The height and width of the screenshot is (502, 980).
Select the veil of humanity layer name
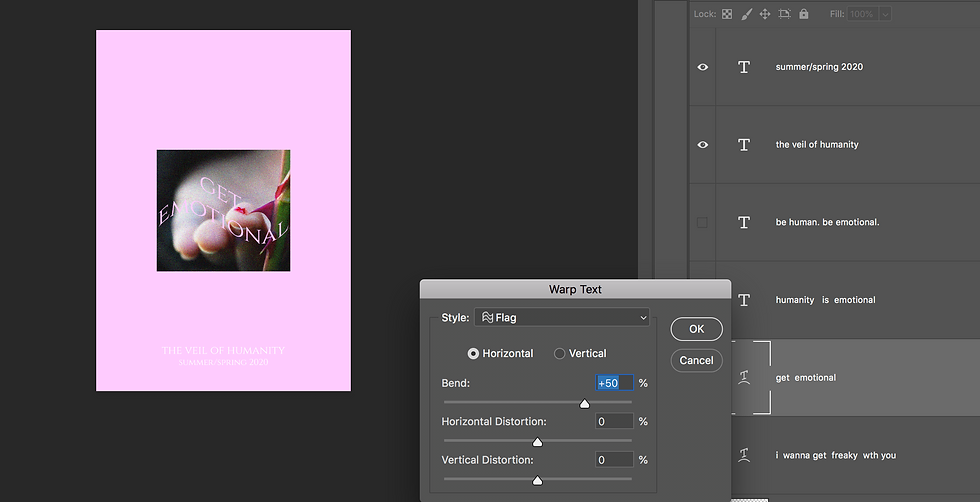click(x=817, y=144)
